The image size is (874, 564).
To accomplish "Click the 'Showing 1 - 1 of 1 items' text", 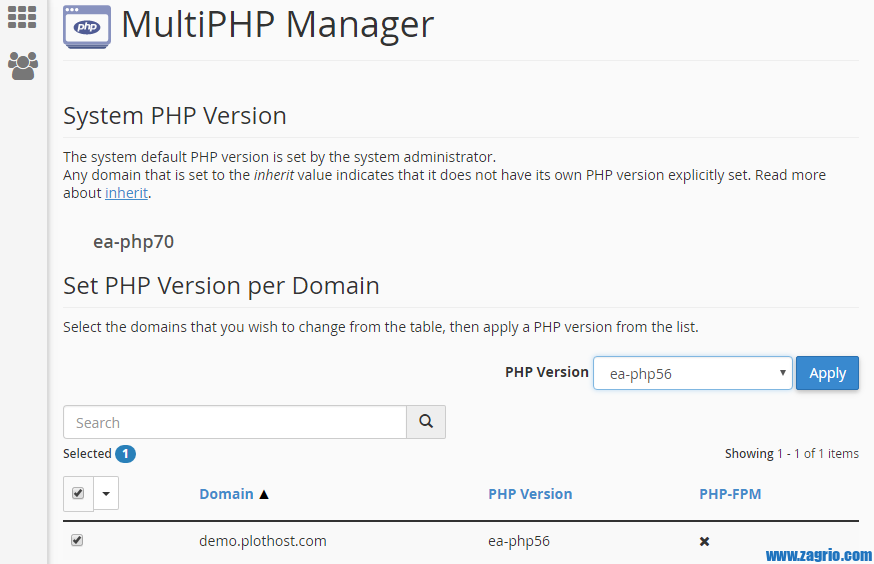I will tap(792, 454).
